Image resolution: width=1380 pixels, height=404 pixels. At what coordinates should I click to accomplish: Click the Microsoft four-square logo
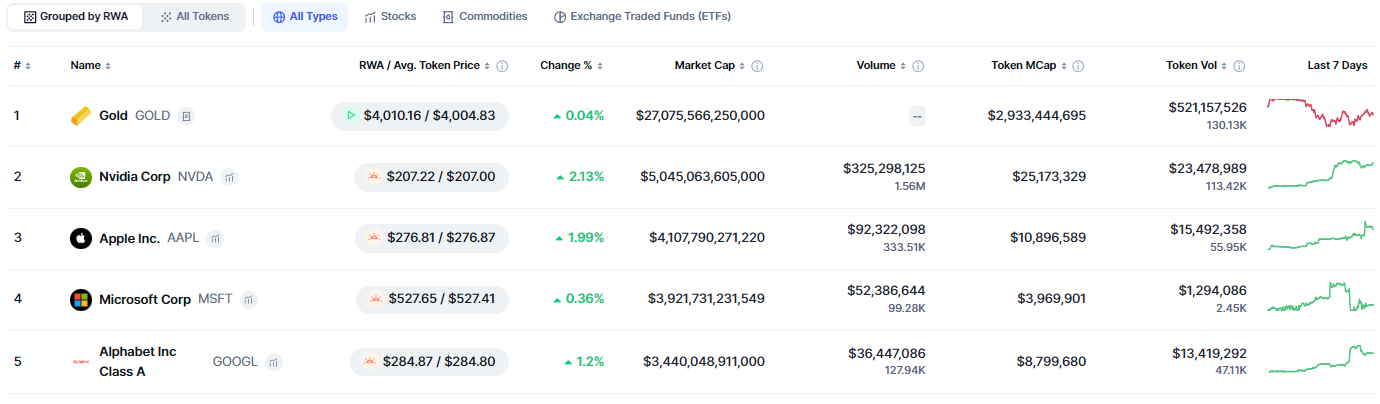point(81,300)
